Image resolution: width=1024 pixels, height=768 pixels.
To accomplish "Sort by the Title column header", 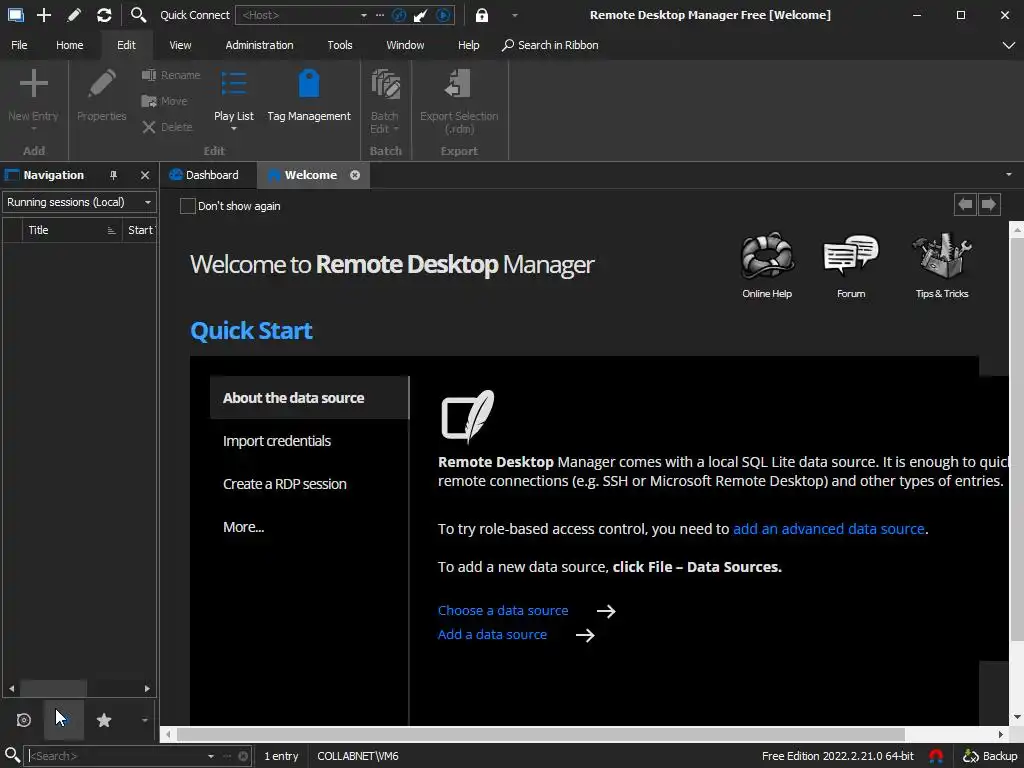I will pos(72,230).
